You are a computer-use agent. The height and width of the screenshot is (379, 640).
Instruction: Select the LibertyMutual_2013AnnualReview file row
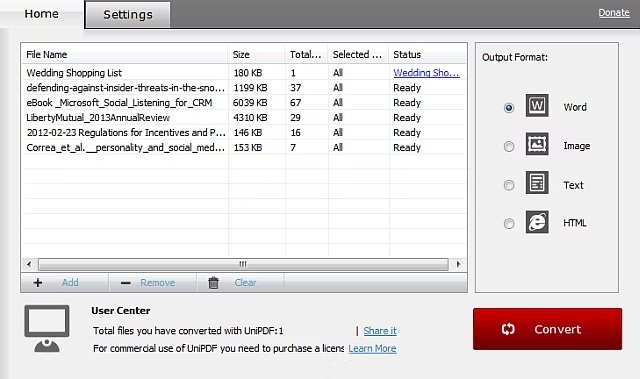[244, 117]
